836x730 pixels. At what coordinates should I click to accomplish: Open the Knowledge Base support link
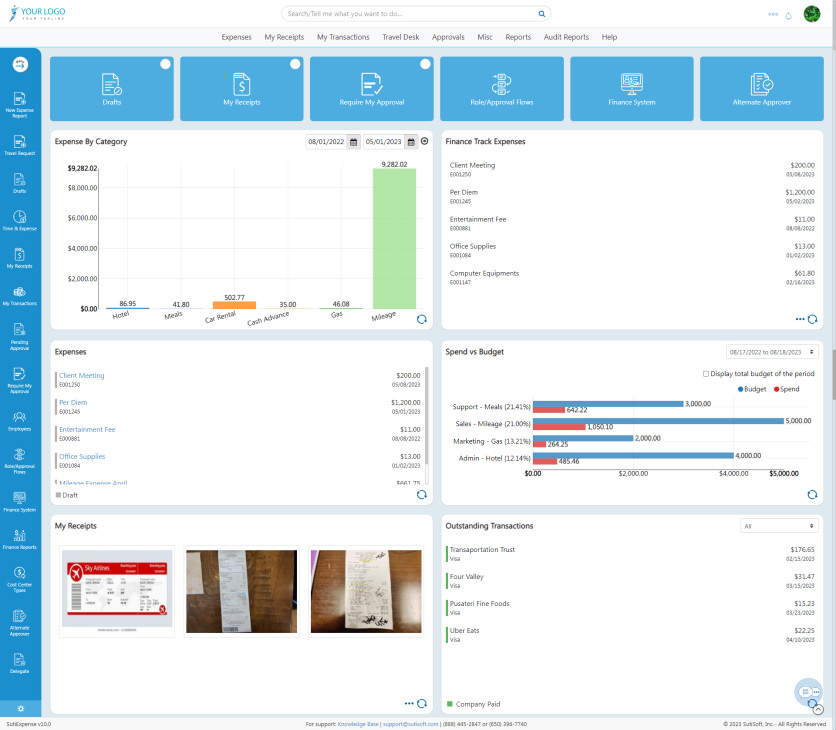pyautogui.click(x=358, y=724)
